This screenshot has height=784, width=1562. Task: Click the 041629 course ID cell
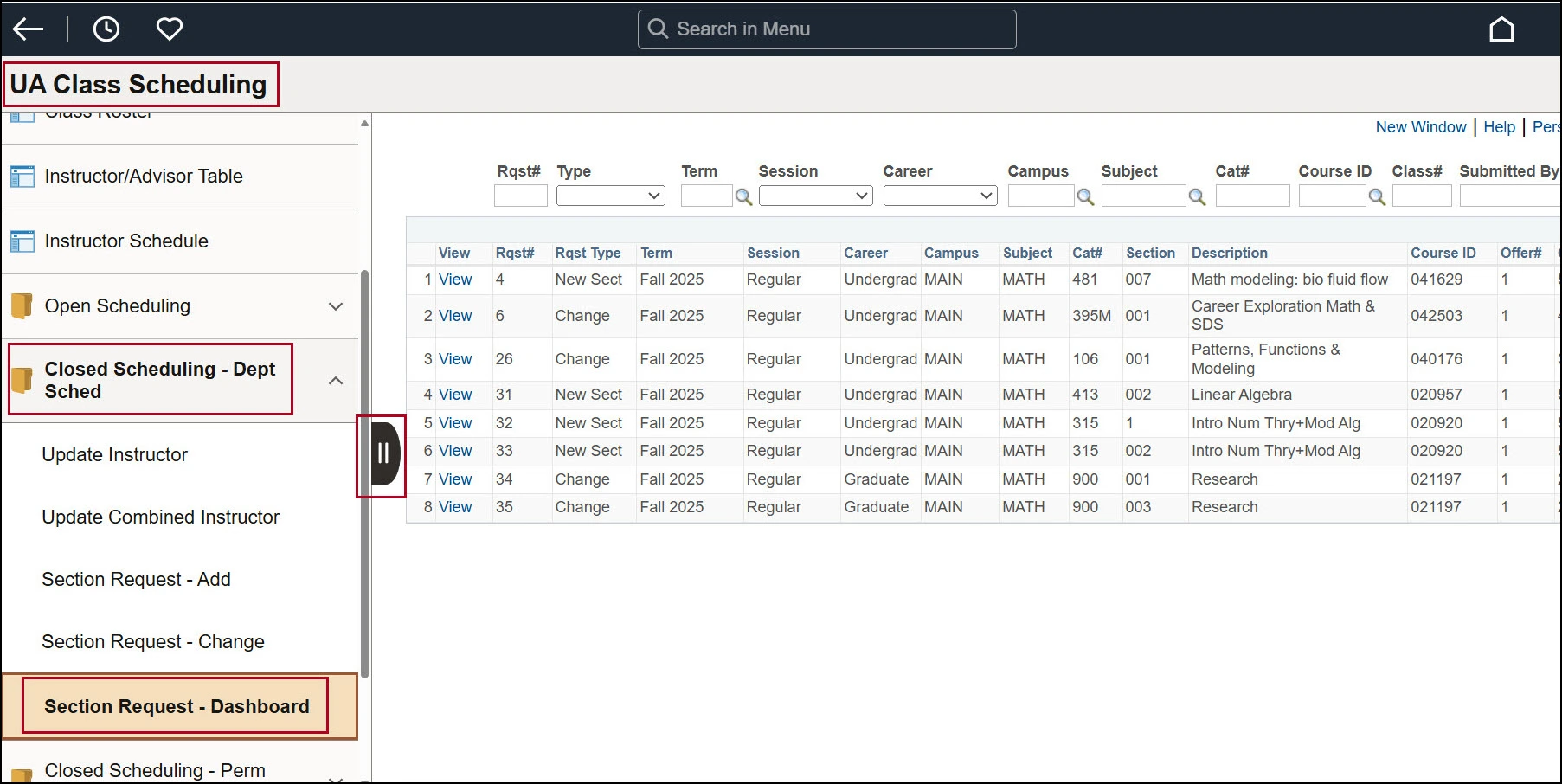[1437, 280]
